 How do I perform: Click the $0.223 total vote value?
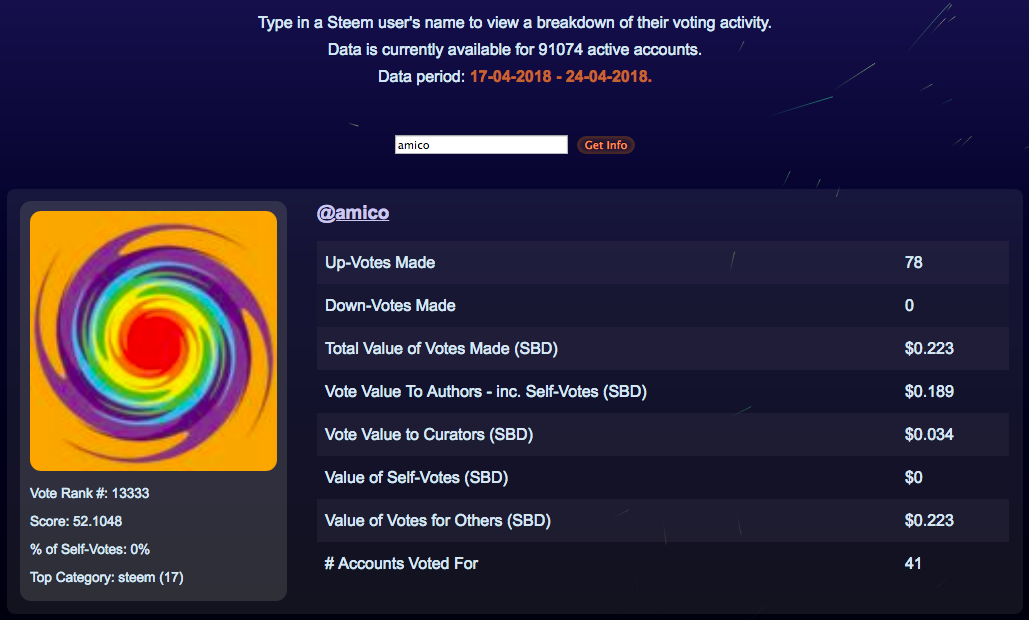point(928,349)
